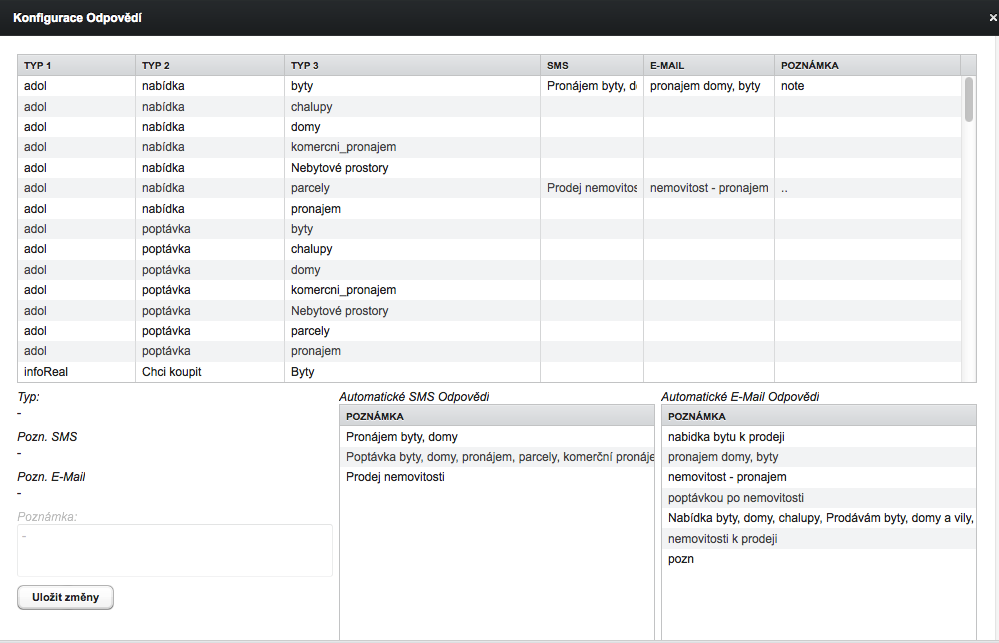The height and width of the screenshot is (643, 999).
Task: Select adol nabídka byty row
Action: pyautogui.click(x=489, y=86)
